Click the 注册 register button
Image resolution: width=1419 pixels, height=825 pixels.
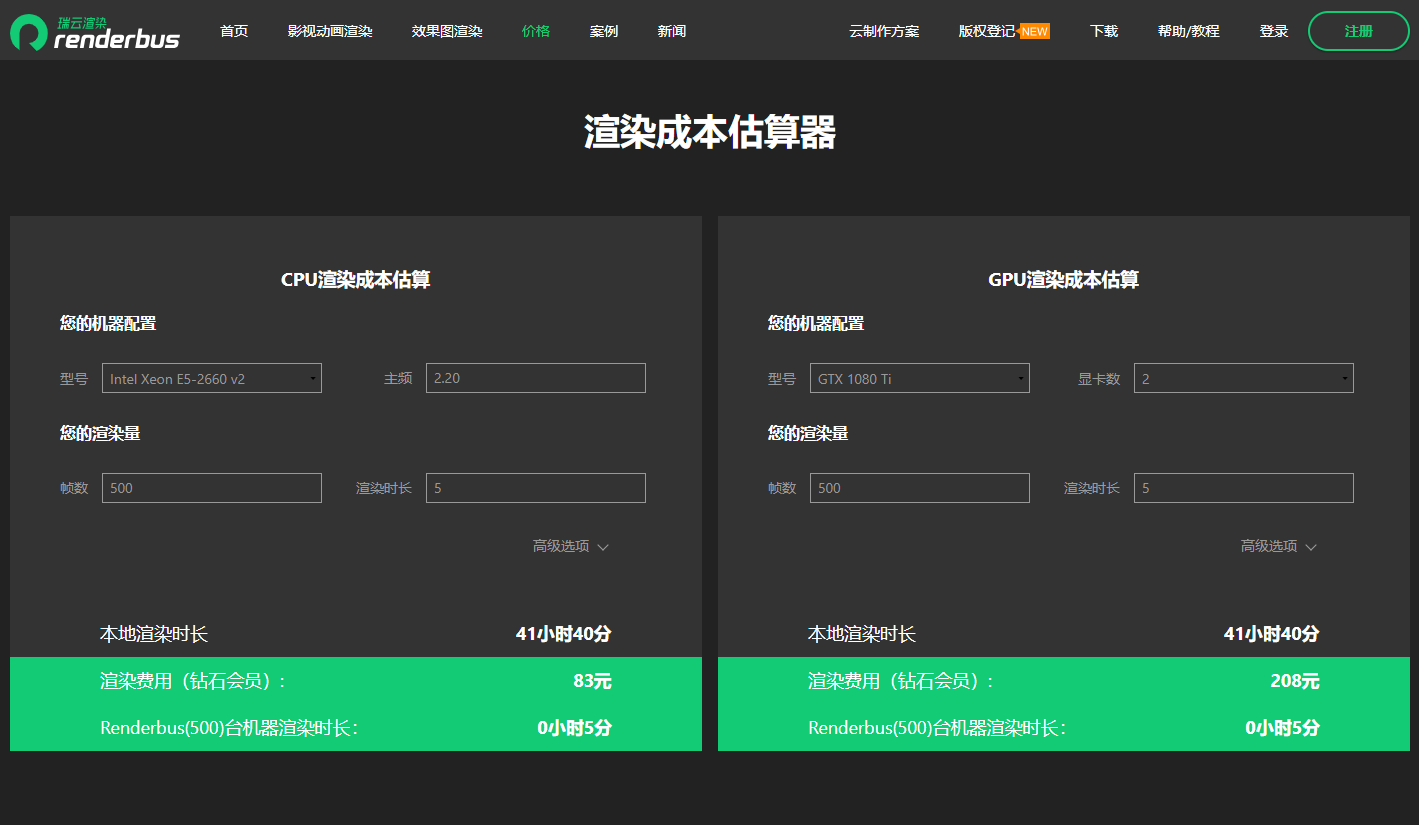click(1358, 31)
